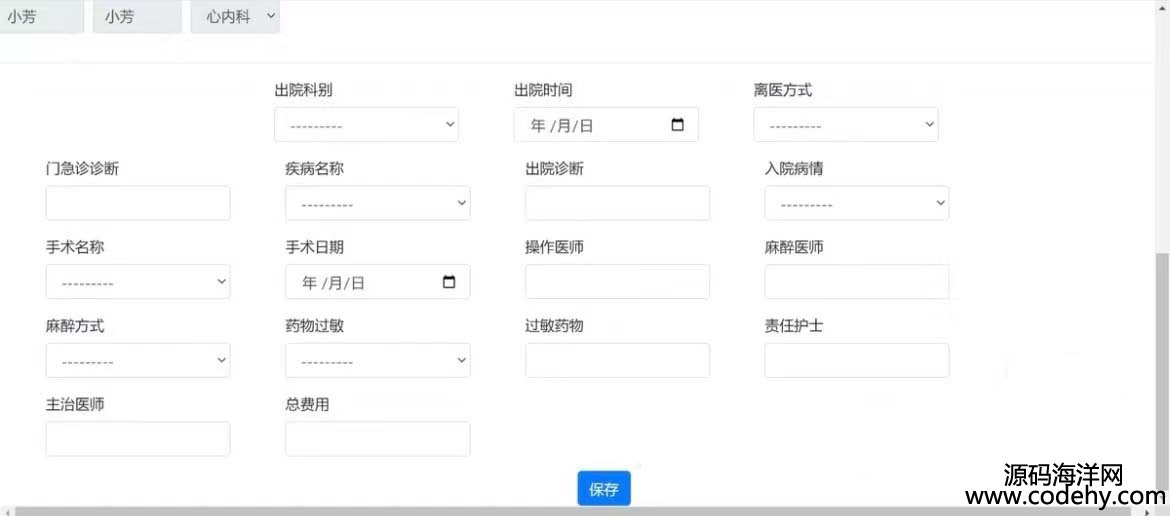Click the 门急诊诊断 label
The height and width of the screenshot is (516, 1170).
click(x=82, y=169)
